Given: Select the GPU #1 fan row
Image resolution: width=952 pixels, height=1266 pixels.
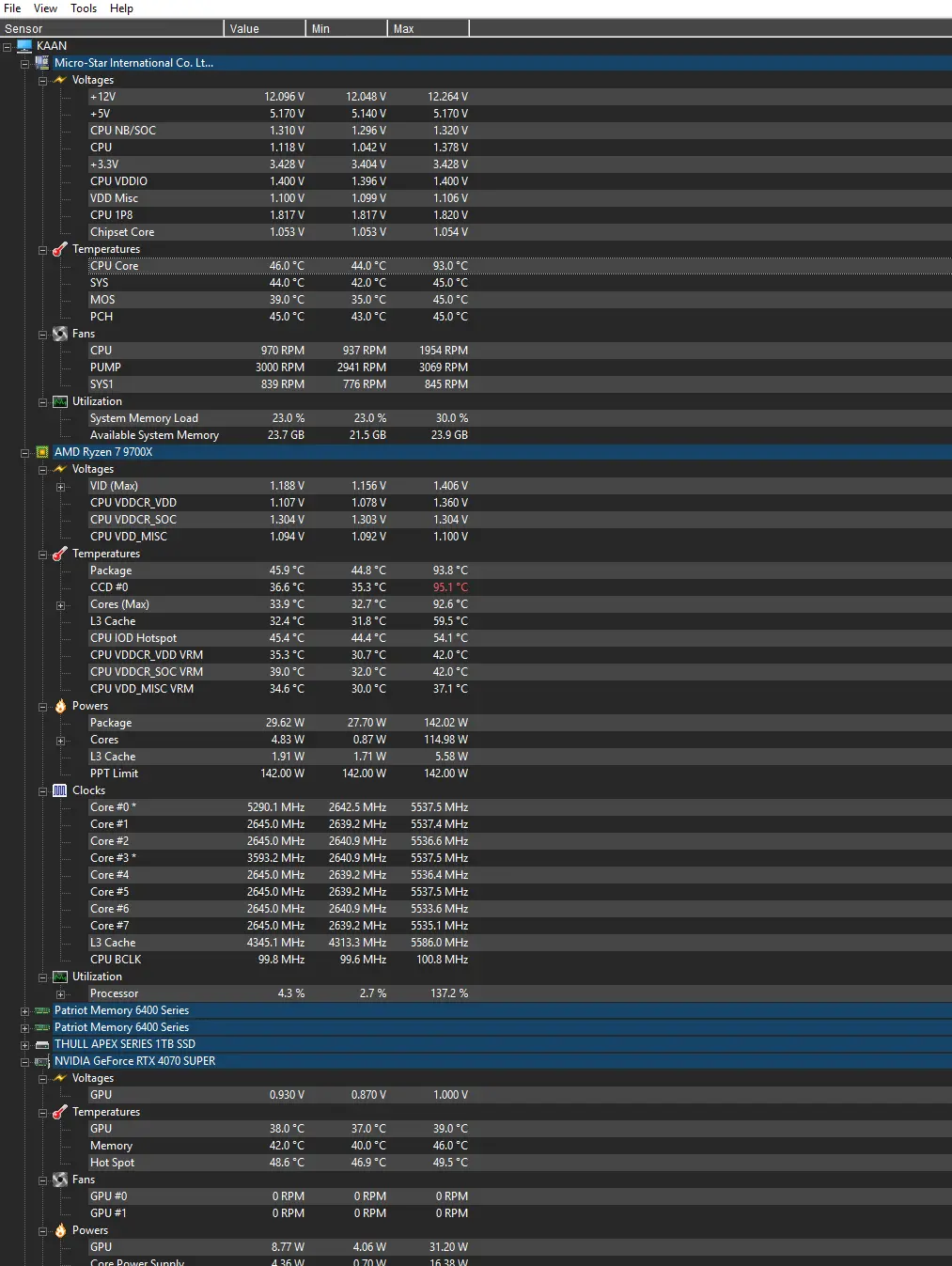Looking at the screenshot, I should pyautogui.click(x=520, y=1213).
